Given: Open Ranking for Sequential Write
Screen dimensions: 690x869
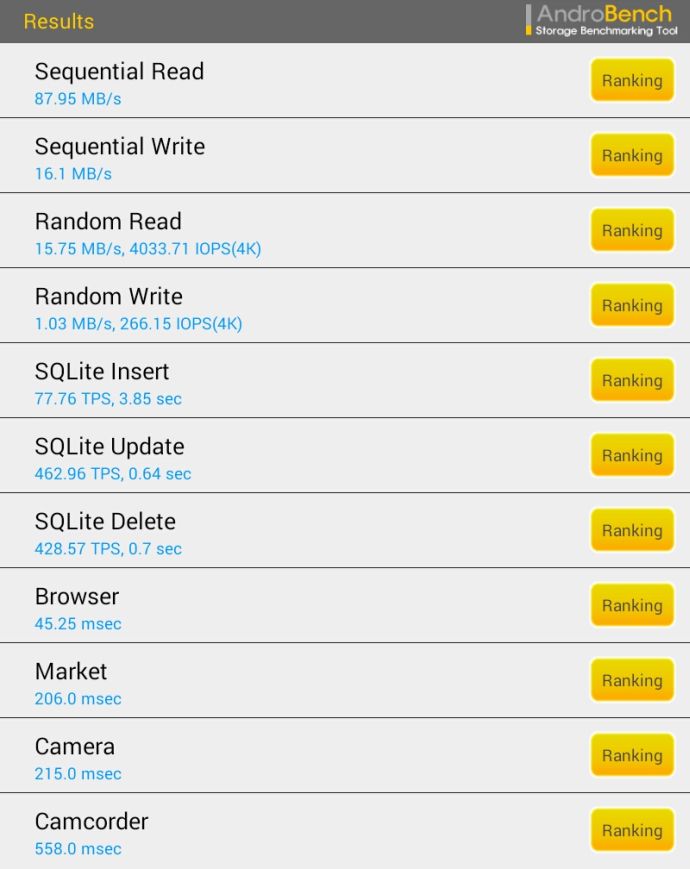Looking at the screenshot, I should [x=631, y=156].
